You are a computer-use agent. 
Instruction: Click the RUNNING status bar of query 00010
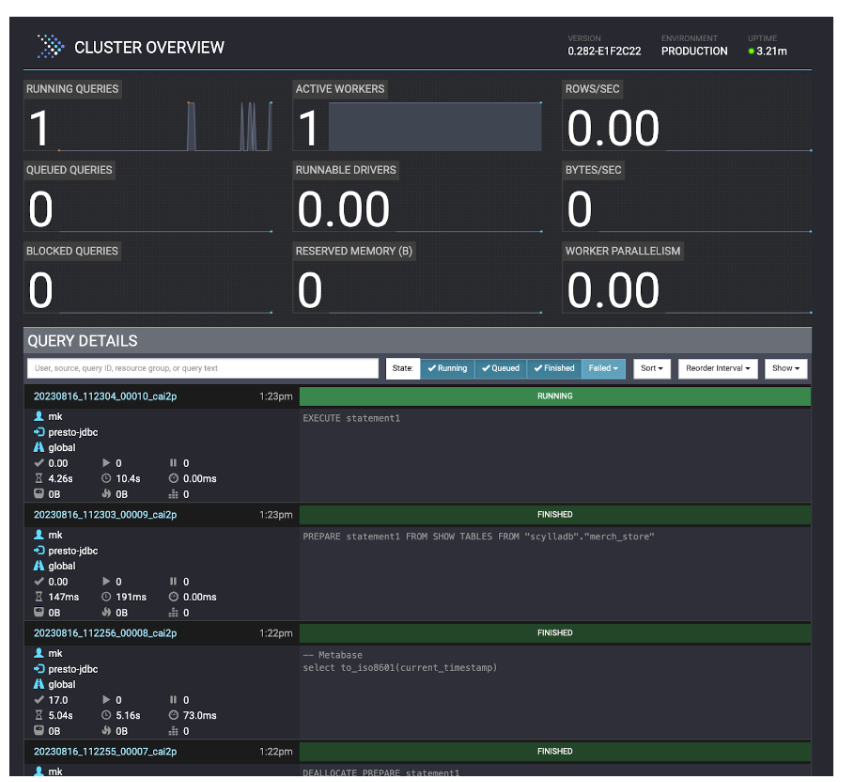click(x=555, y=396)
